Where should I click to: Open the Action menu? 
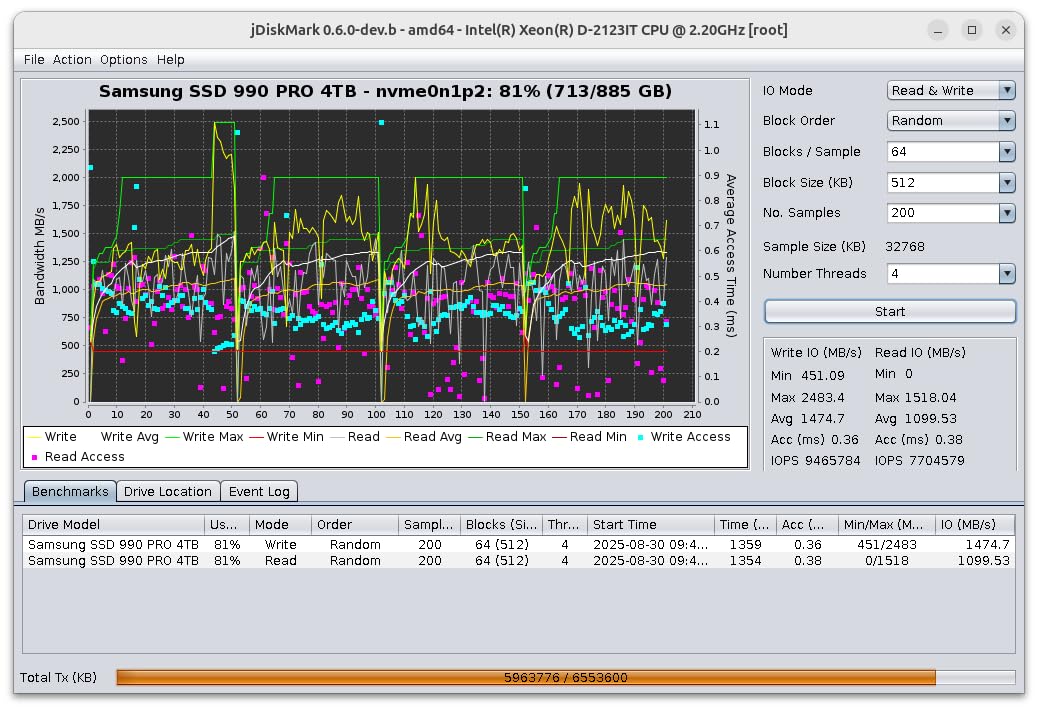coord(72,60)
